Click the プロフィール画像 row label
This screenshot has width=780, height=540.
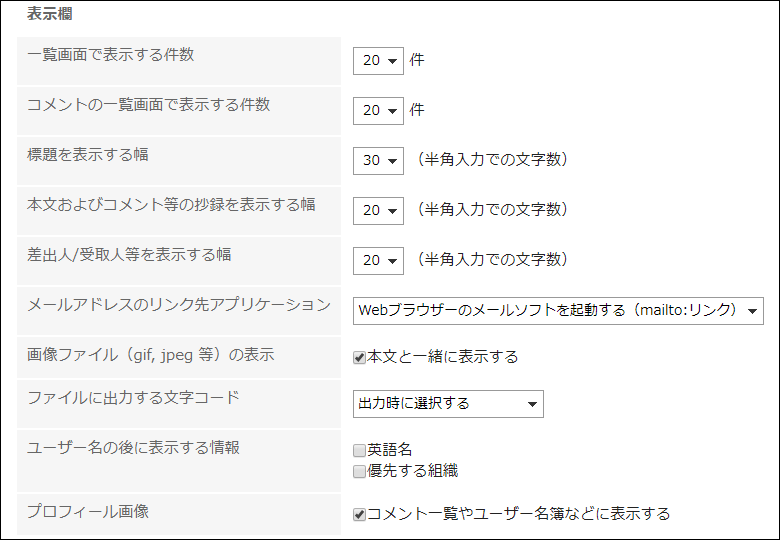[88, 512]
